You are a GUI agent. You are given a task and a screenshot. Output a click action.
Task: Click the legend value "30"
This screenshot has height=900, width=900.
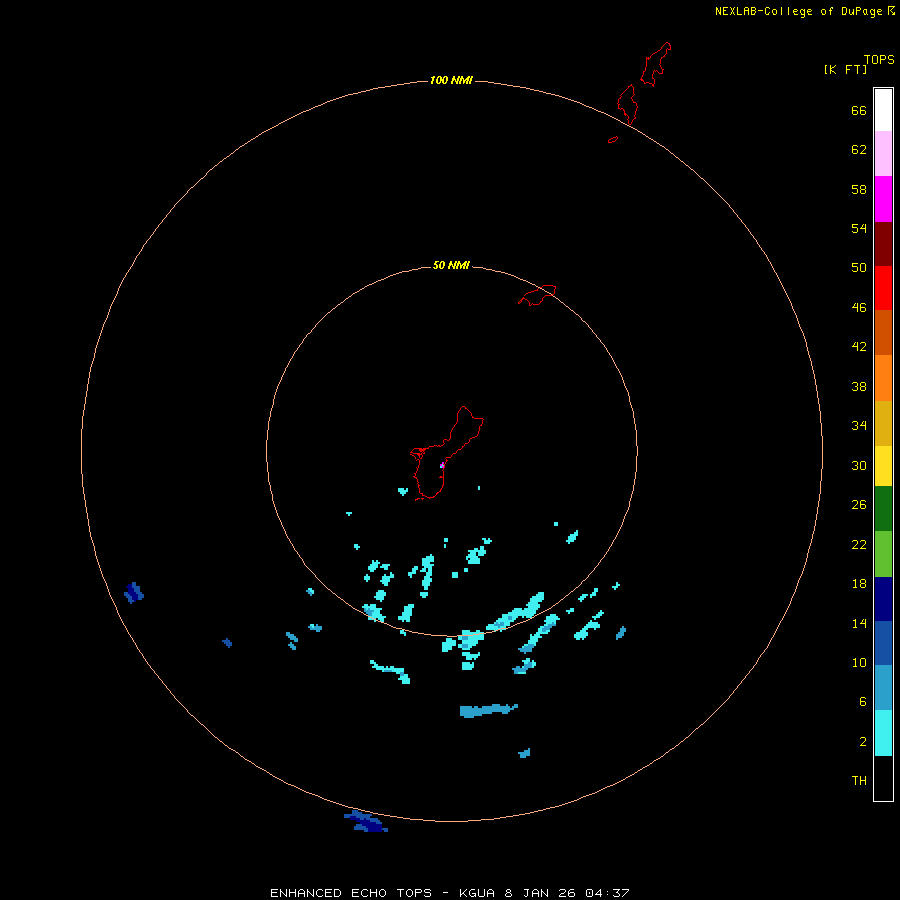(859, 465)
